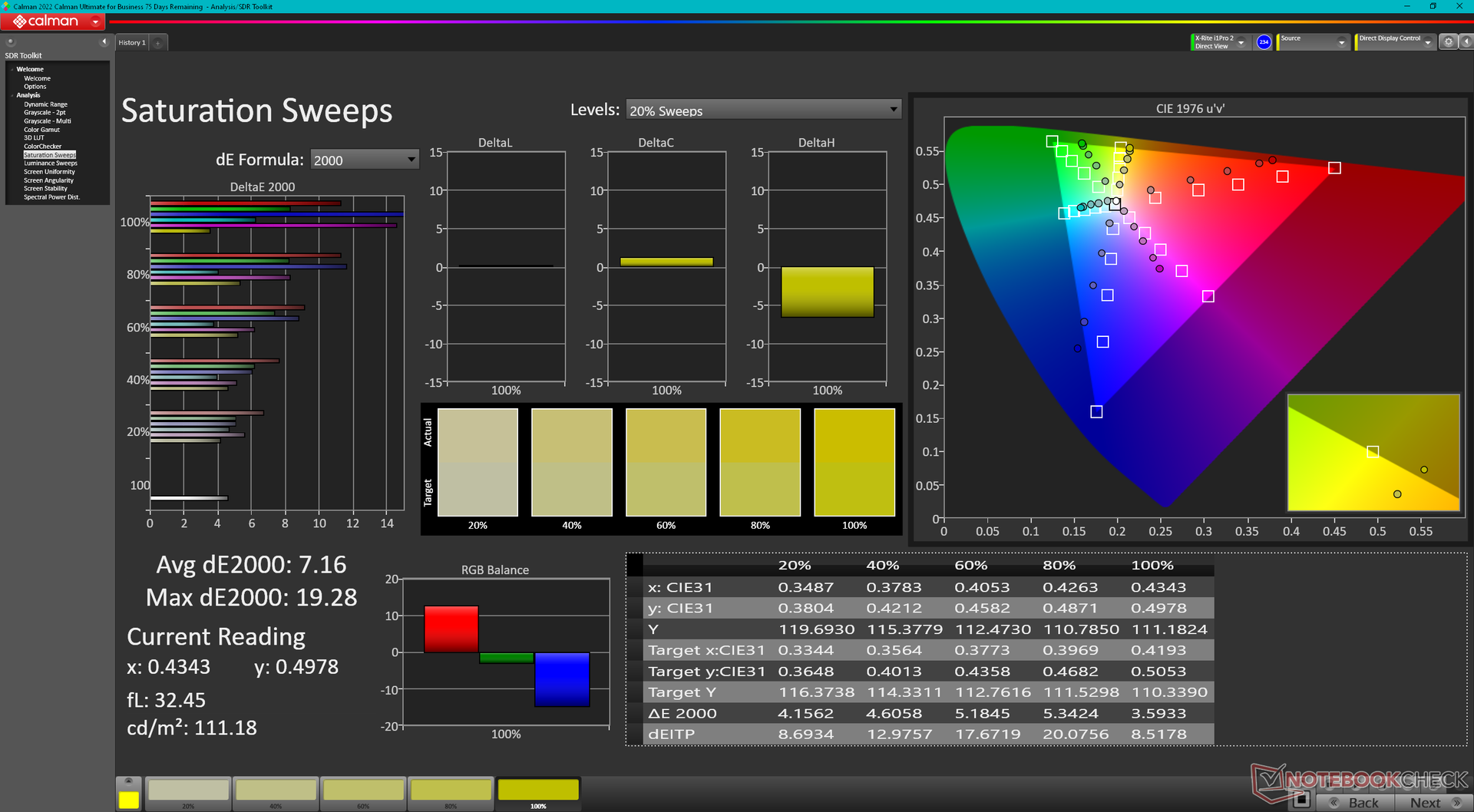Click the 40% Actual/Target comparison swatch
The height and width of the screenshot is (812, 1474).
coord(572,462)
